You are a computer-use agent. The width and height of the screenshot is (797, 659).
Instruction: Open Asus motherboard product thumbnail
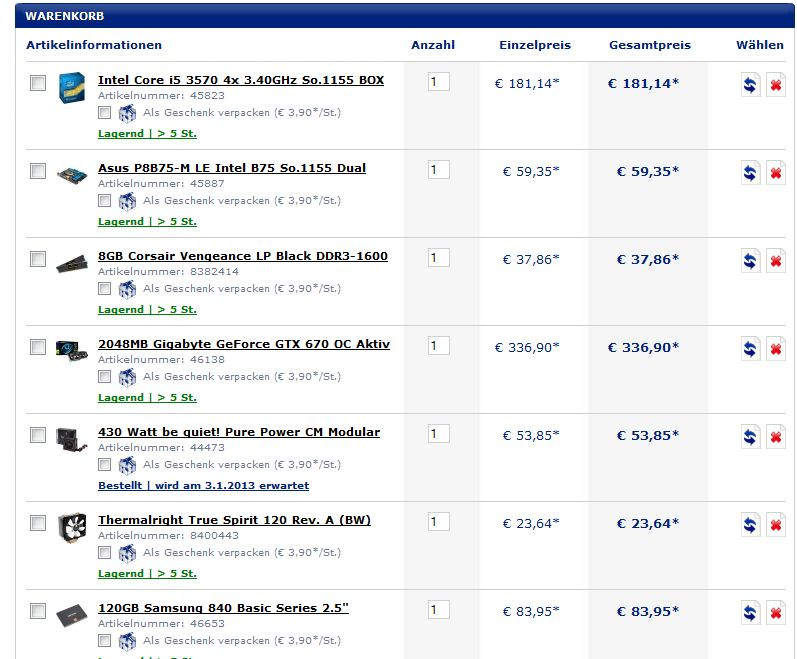[72, 175]
